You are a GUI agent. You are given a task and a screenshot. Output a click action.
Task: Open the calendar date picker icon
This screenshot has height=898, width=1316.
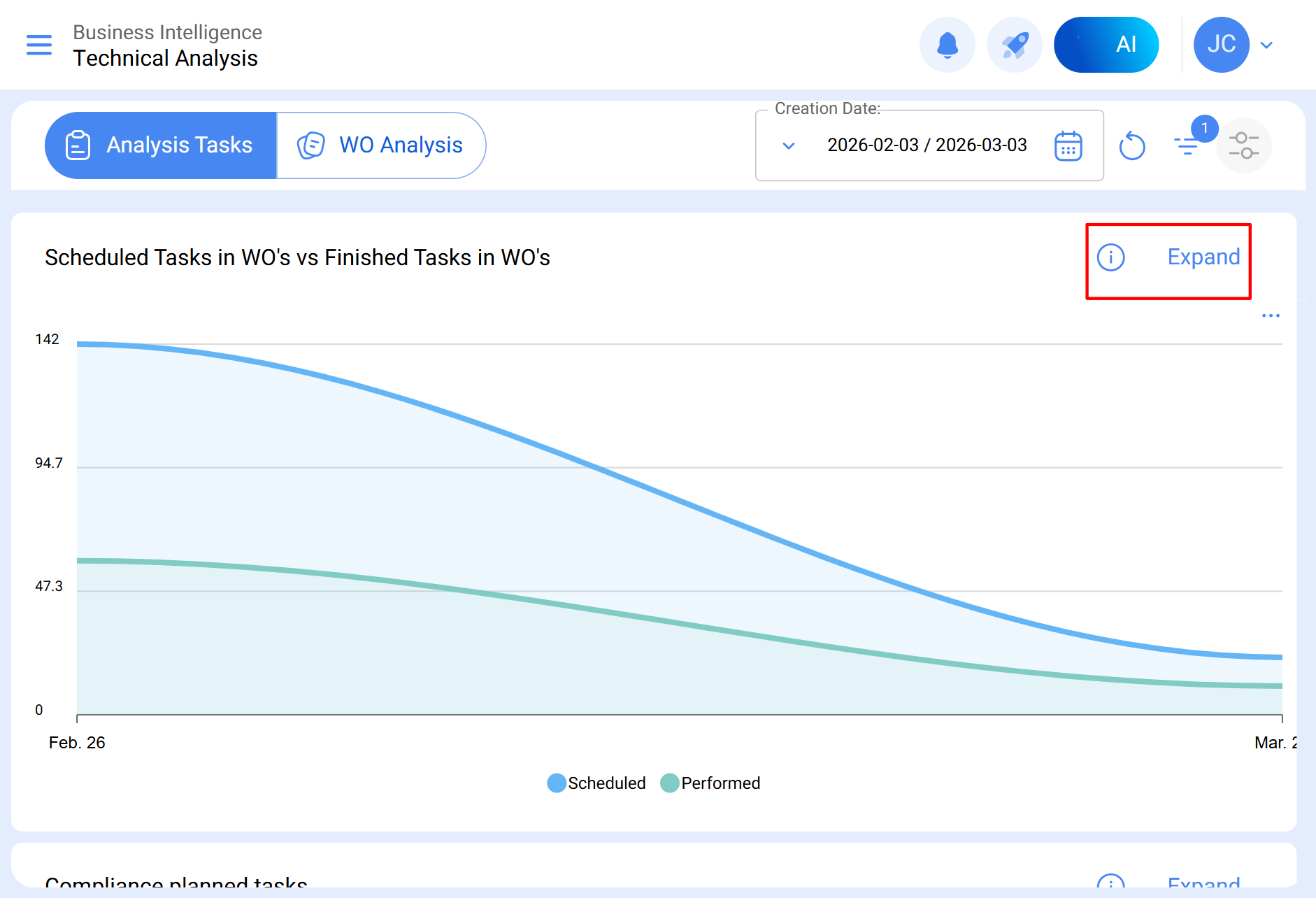click(x=1068, y=146)
